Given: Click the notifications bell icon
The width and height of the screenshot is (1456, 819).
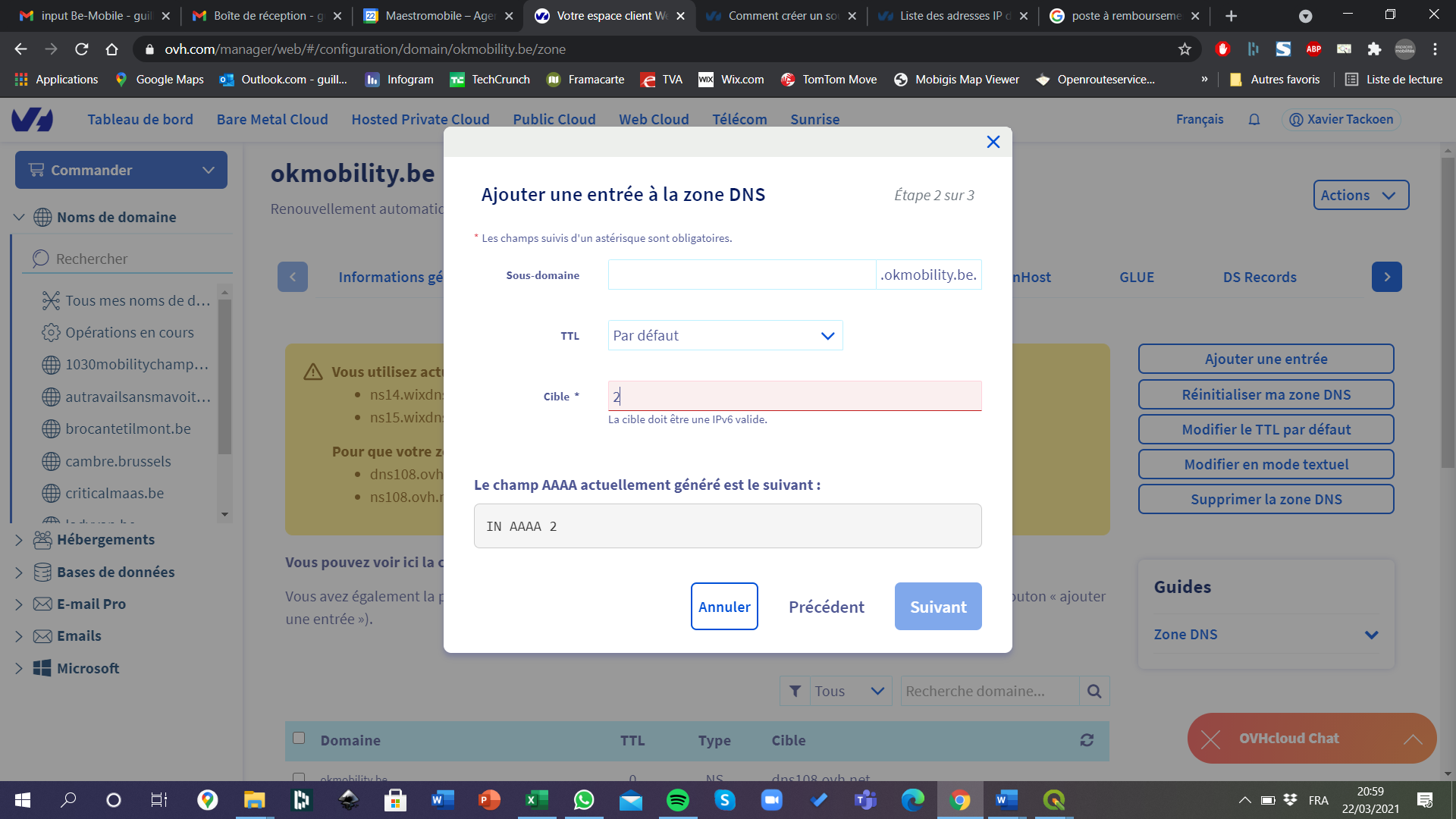Looking at the screenshot, I should [x=1254, y=120].
